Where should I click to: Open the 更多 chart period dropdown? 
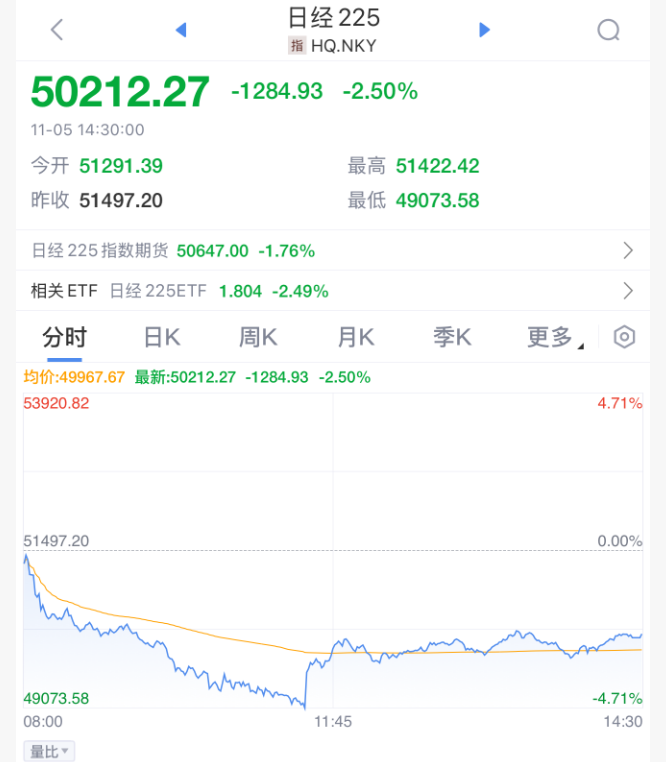[555, 337]
